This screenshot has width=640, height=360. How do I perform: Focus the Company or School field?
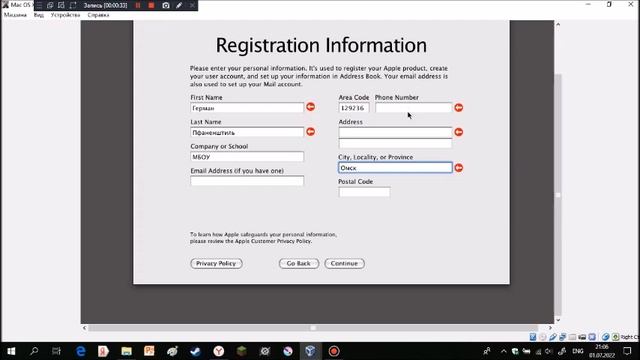point(247,157)
